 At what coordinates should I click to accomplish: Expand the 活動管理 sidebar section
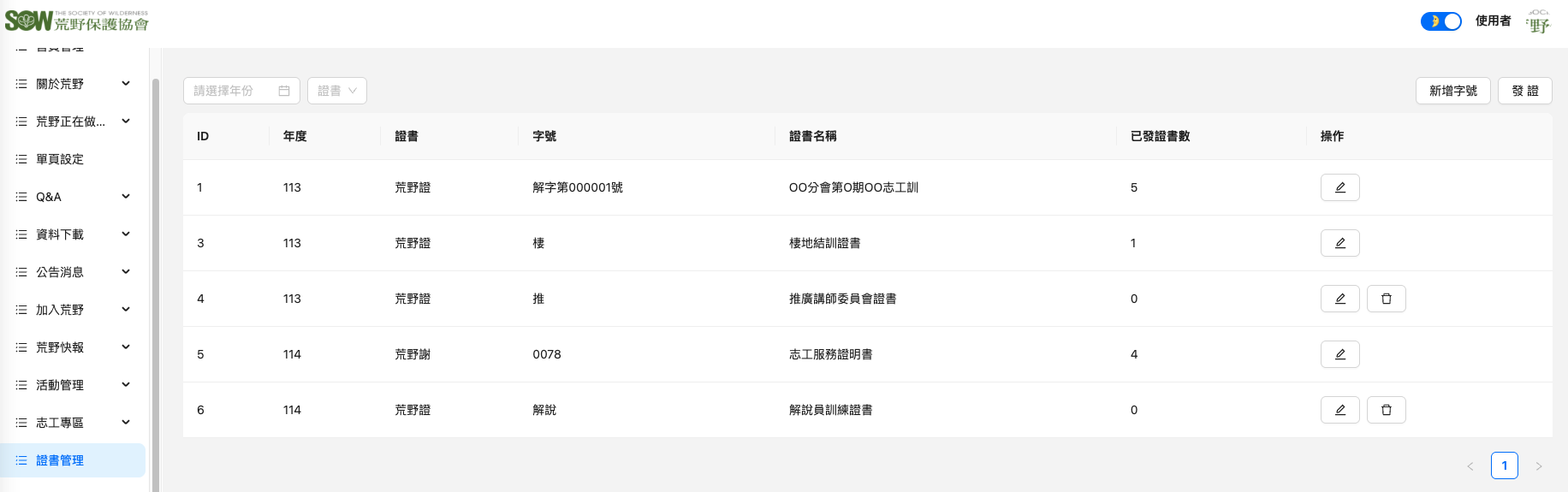click(x=126, y=385)
